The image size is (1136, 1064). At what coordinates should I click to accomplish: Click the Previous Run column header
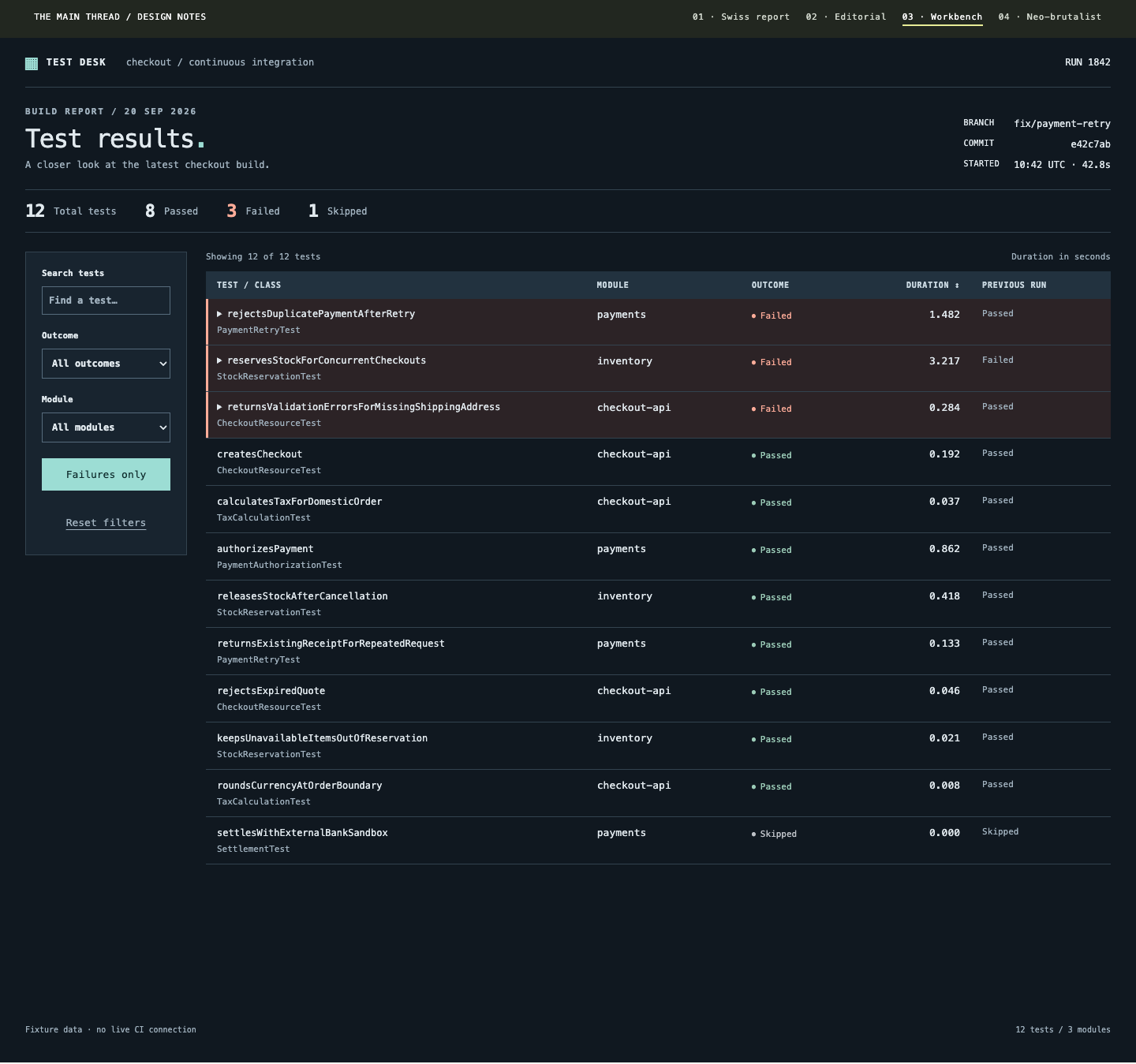[1014, 286]
